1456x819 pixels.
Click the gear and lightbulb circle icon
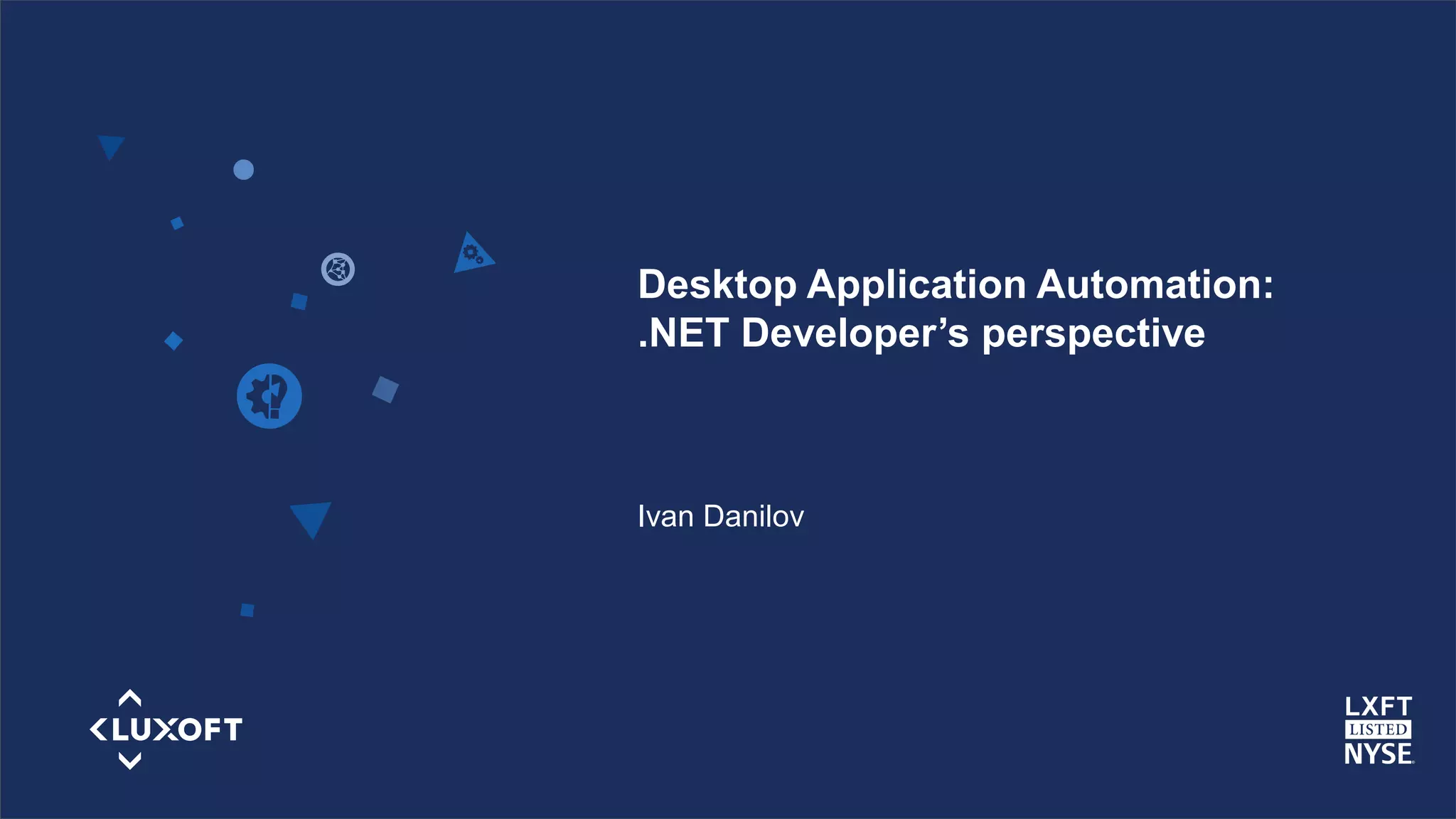[269, 396]
